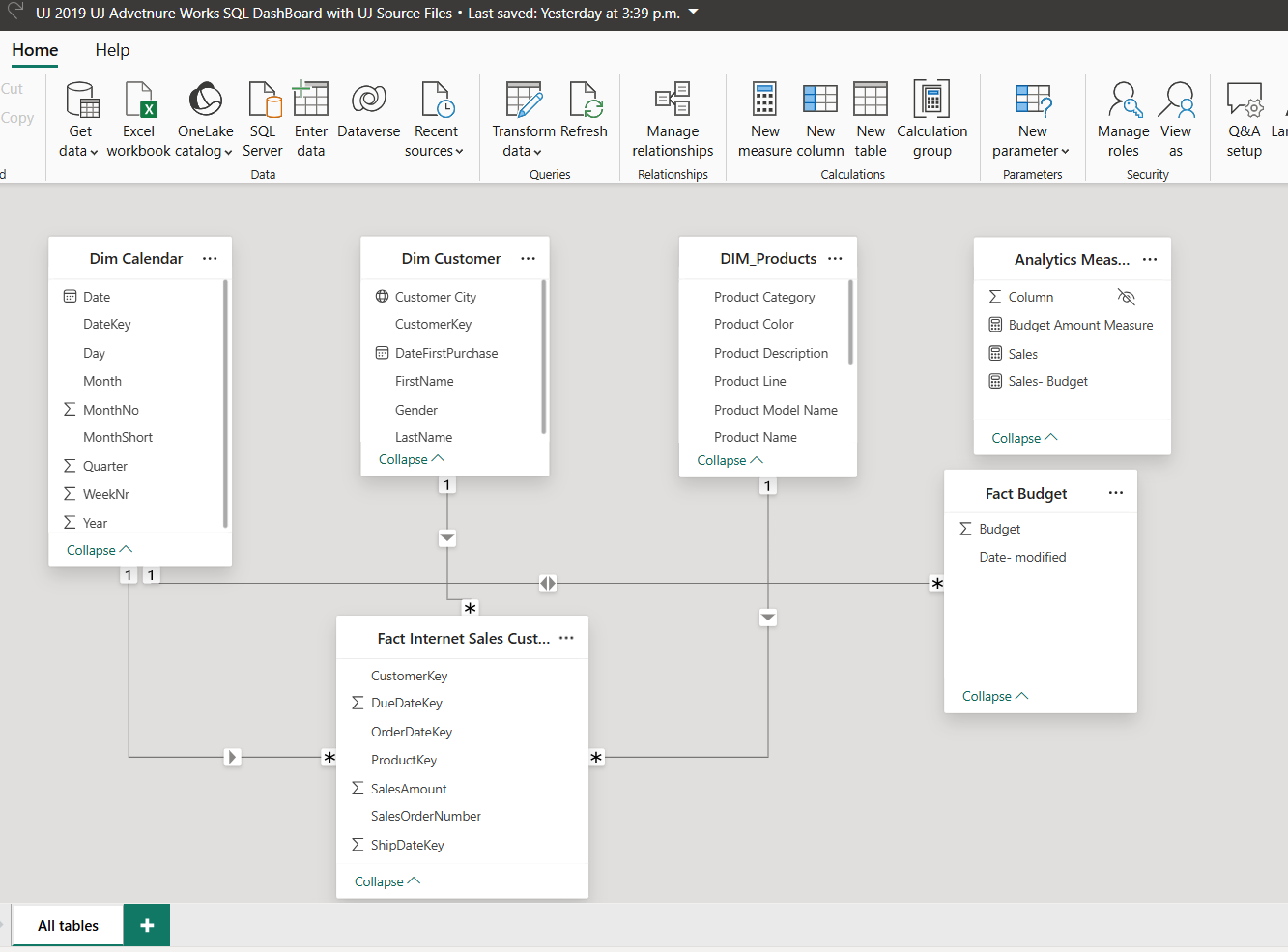Collapse the Fact Internet Sales table

[x=387, y=881]
